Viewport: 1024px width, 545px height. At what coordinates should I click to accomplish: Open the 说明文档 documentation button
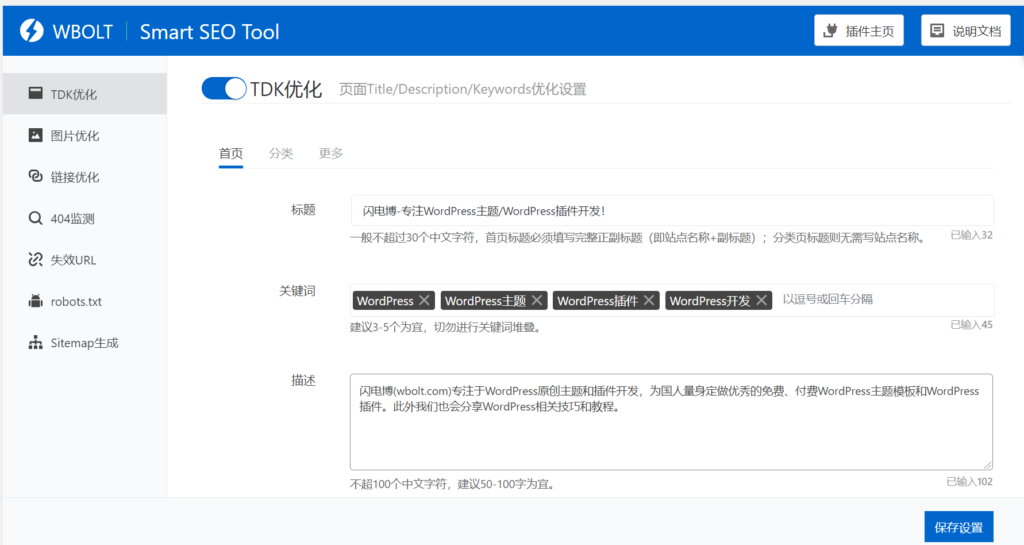point(965,31)
